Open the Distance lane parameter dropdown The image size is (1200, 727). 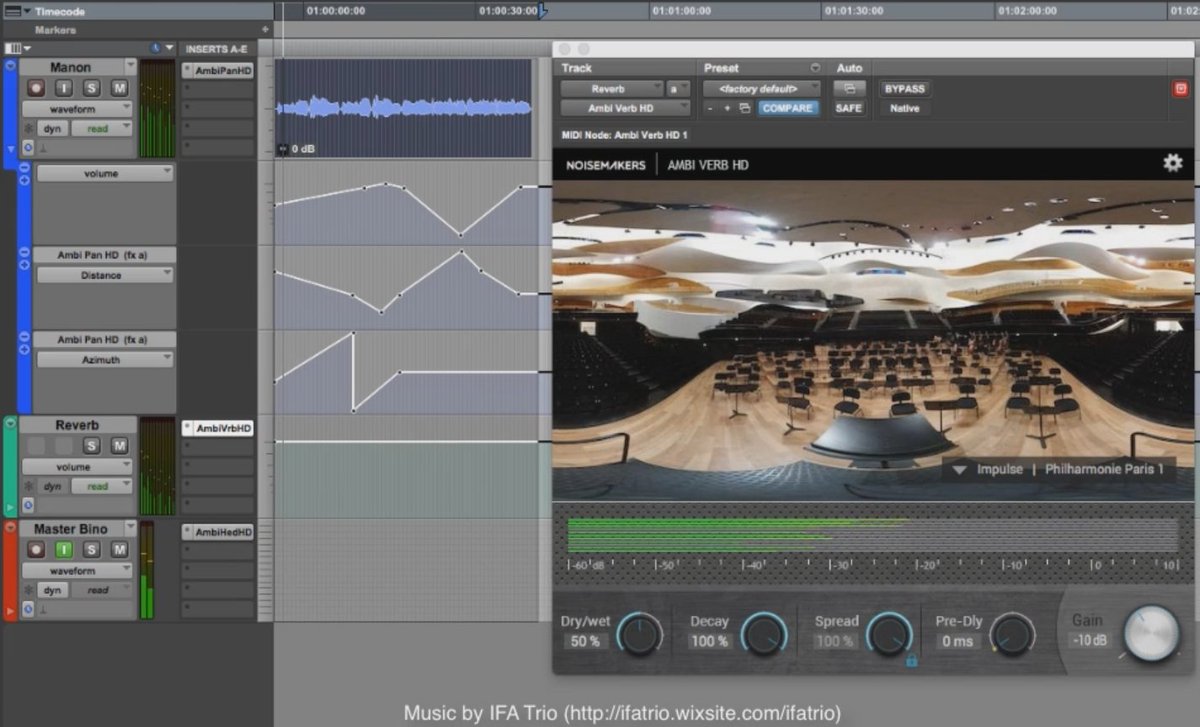[105, 275]
